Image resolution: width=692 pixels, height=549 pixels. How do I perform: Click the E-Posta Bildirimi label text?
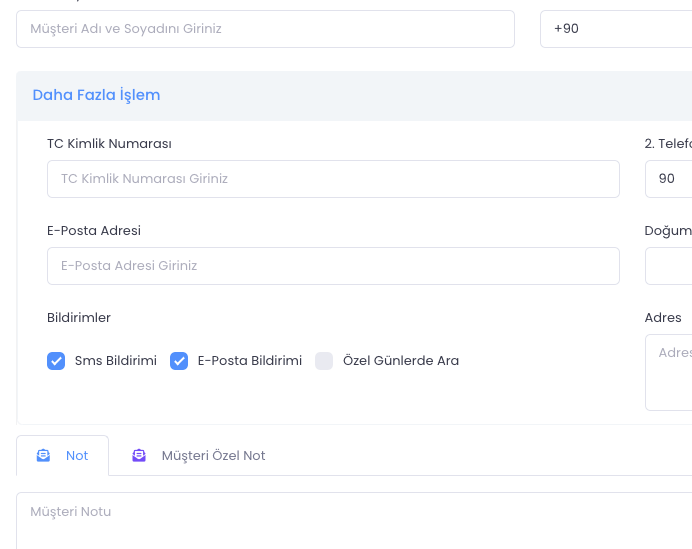[x=249, y=361]
